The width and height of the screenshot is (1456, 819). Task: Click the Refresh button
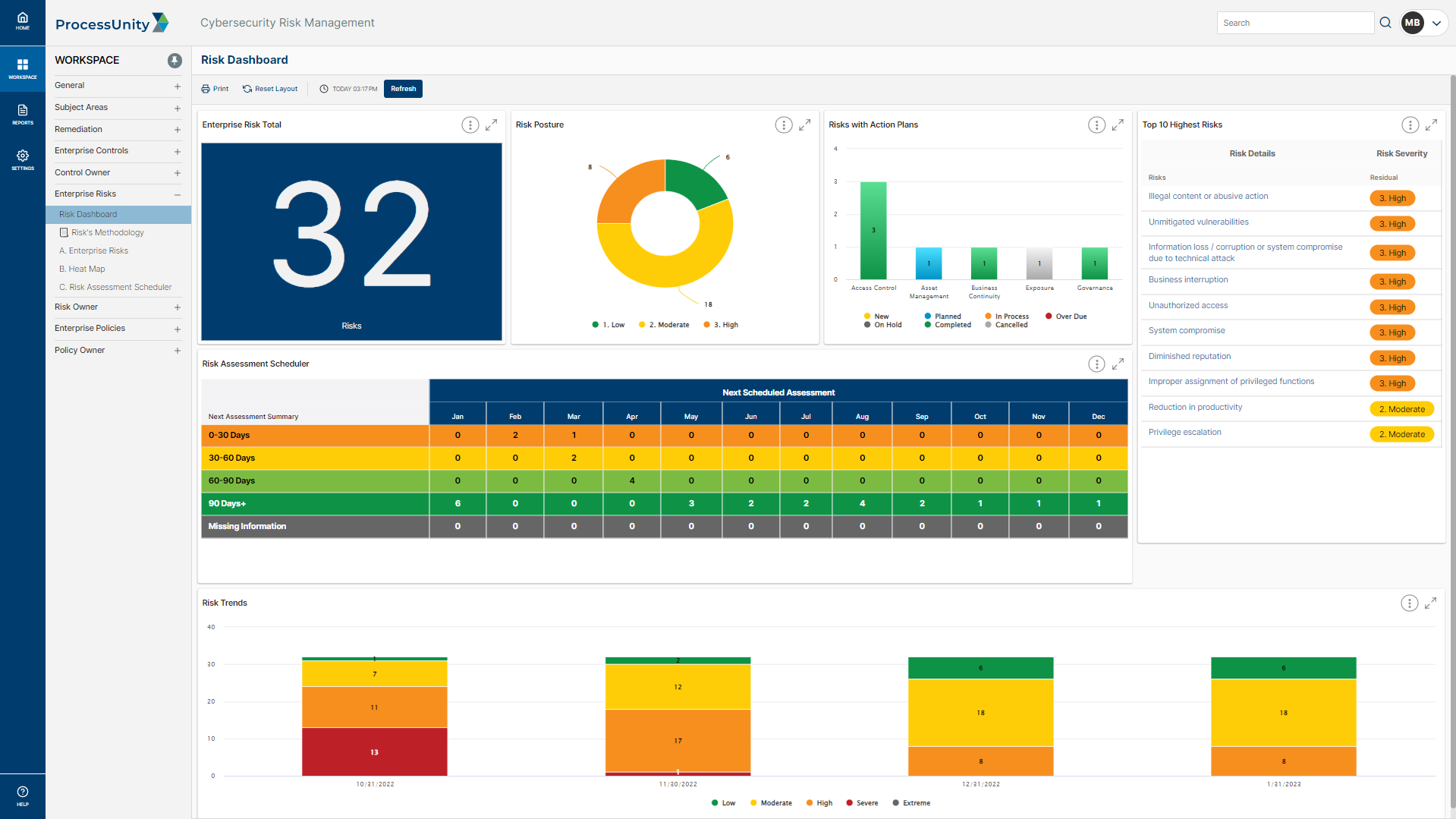[403, 89]
